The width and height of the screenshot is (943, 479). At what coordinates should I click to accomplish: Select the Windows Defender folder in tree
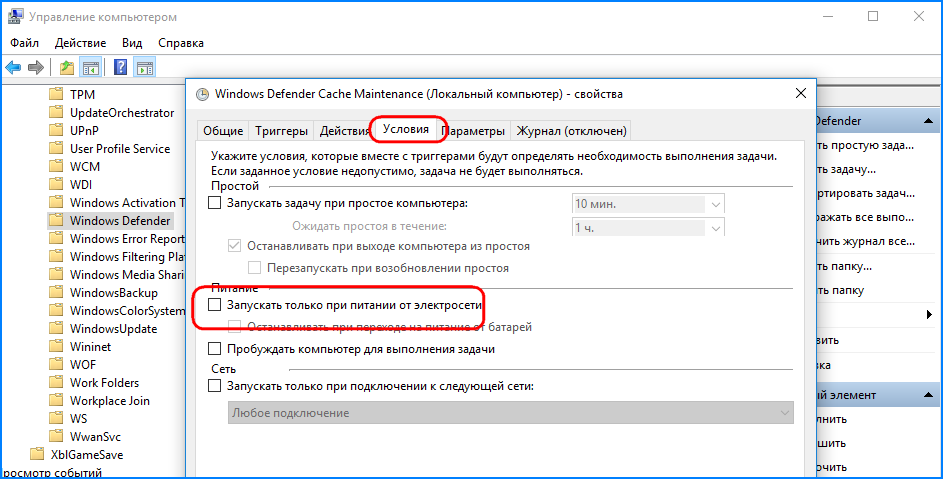(x=120, y=221)
